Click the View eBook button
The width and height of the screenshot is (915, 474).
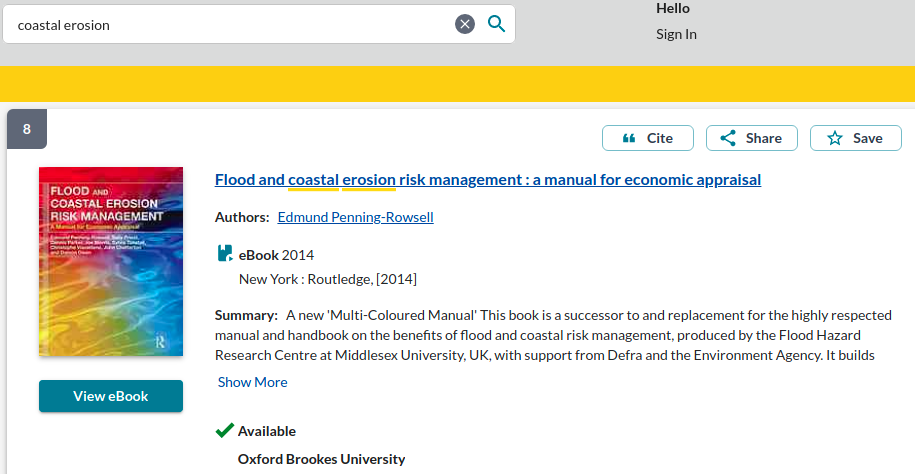[111, 396]
